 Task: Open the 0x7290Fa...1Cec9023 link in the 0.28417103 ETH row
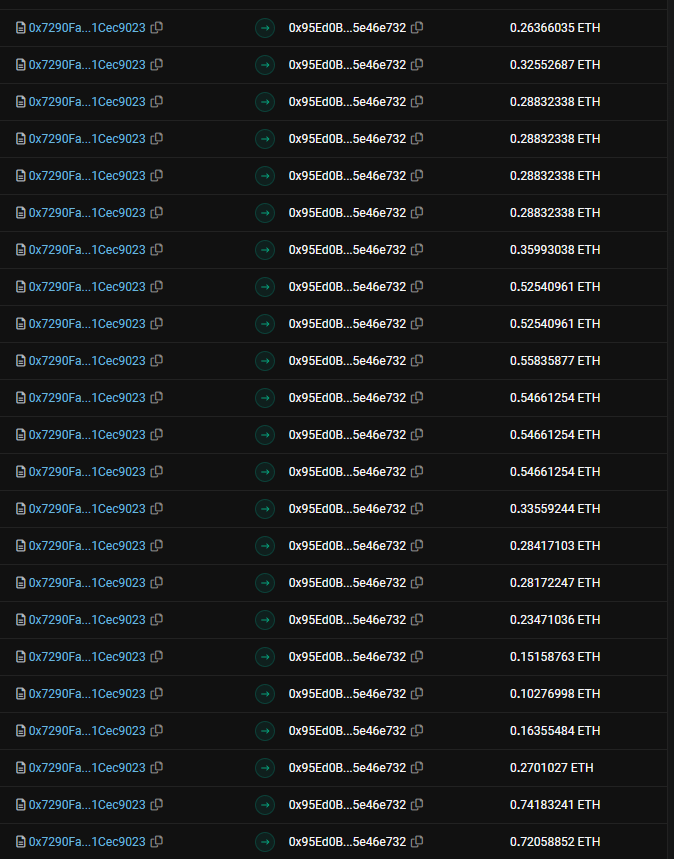point(87,546)
